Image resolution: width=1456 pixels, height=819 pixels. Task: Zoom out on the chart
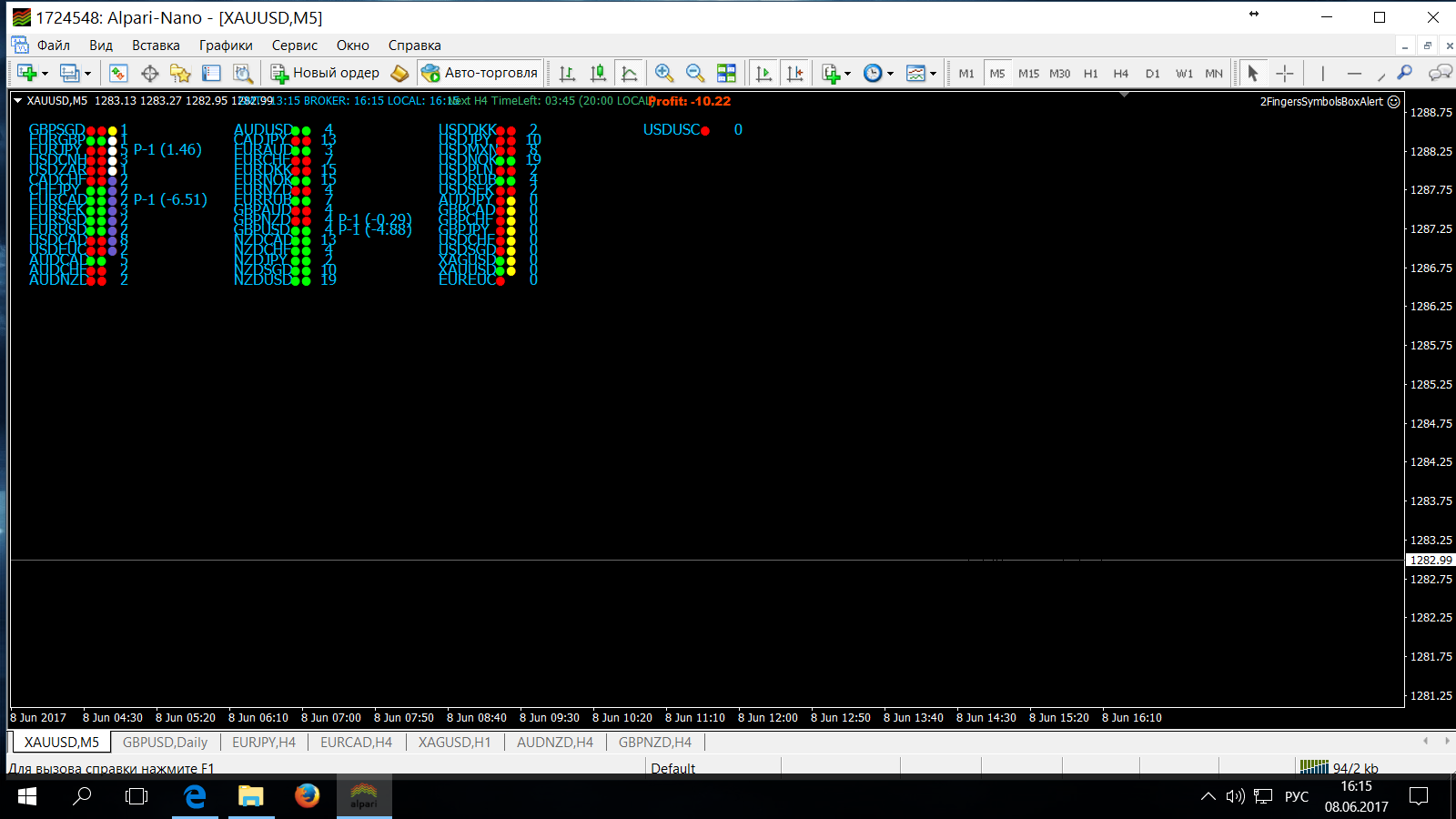pyautogui.click(x=695, y=73)
